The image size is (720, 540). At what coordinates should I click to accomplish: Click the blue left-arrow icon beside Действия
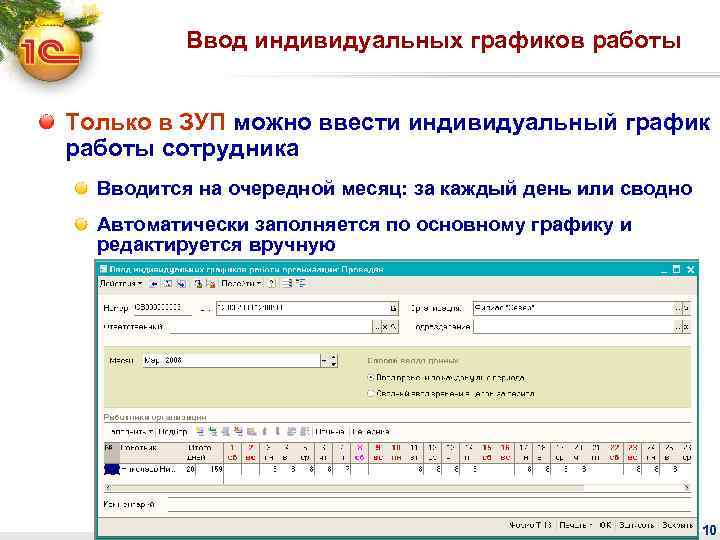click(x=154, y=284)
